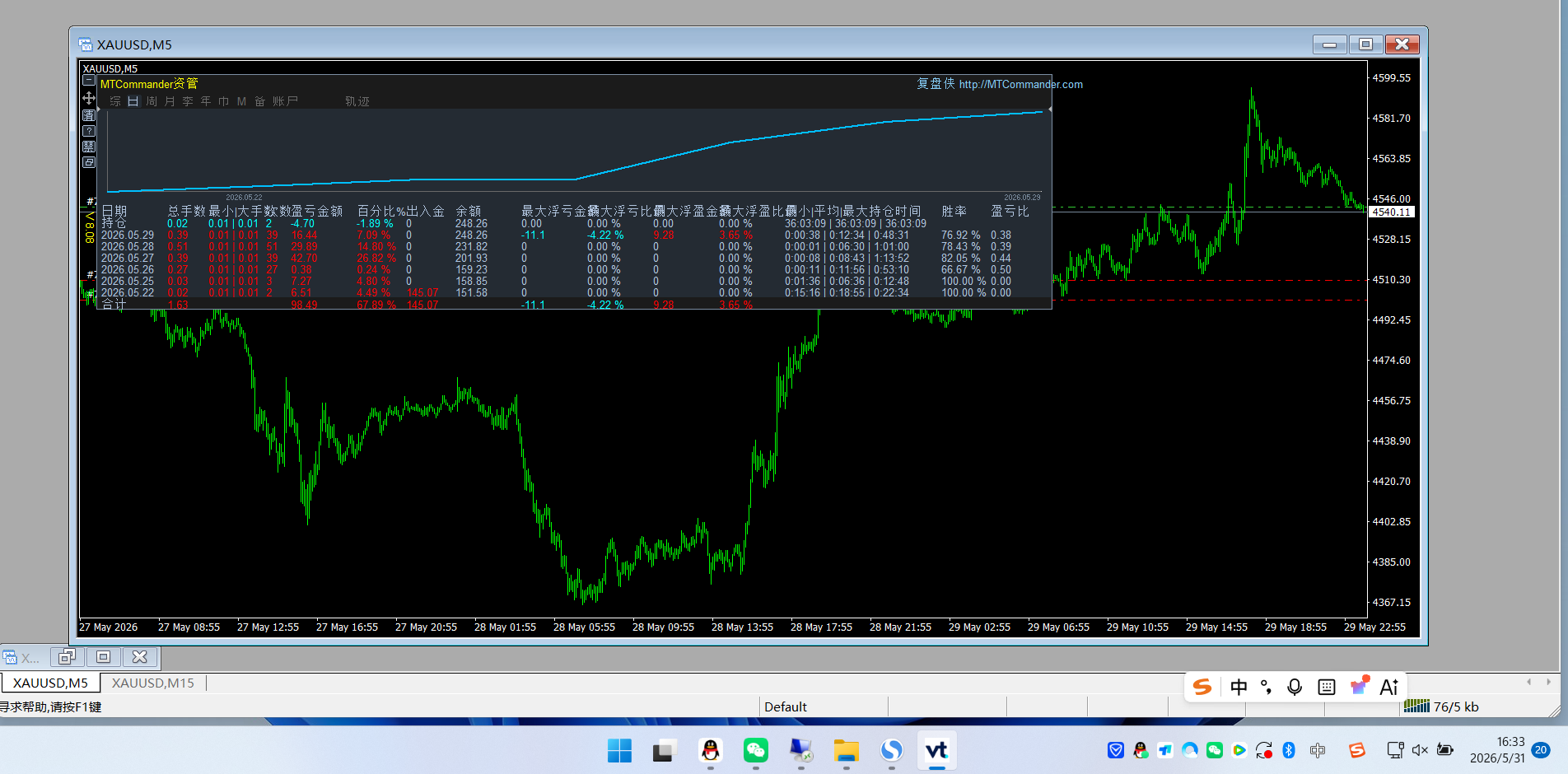Click the 日期 column header
This screenshot has height=774, width=1568.
tap(114, 212)
